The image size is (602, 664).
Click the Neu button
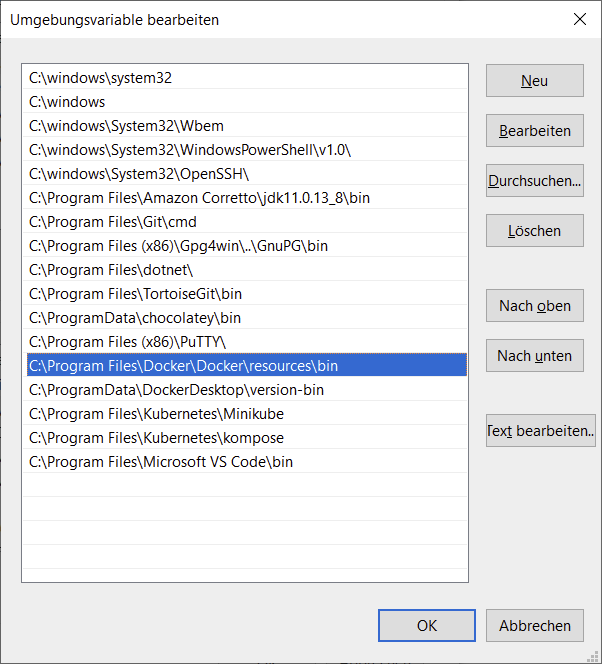pyautogui.click(x=535, y=80)
